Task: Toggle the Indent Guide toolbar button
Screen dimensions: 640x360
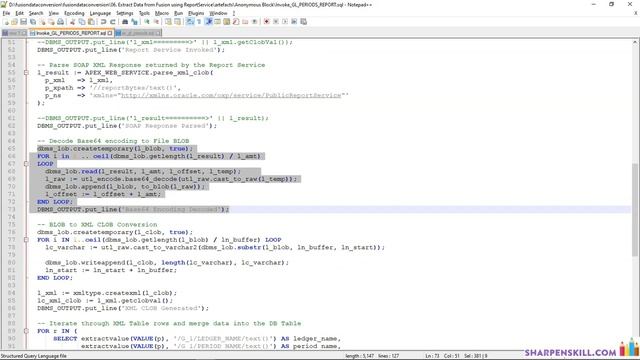Action: point(208,22)
